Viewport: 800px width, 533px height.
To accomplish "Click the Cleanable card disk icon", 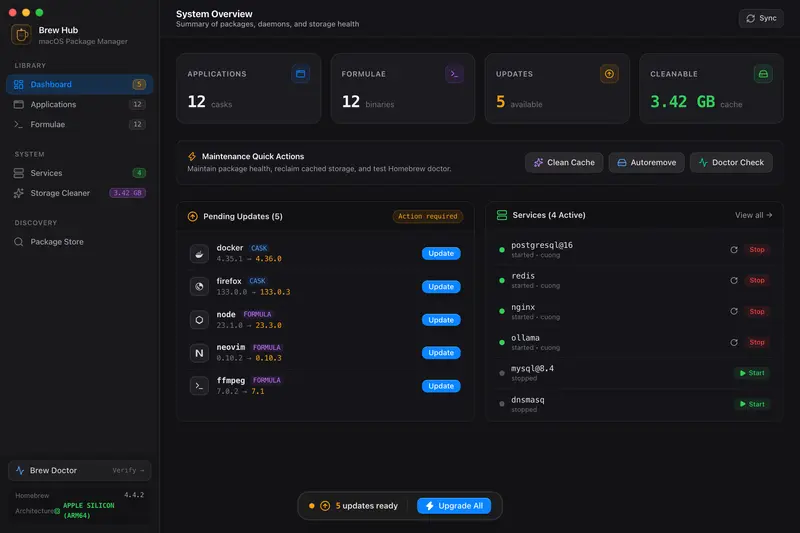I will tap(763, 74).
